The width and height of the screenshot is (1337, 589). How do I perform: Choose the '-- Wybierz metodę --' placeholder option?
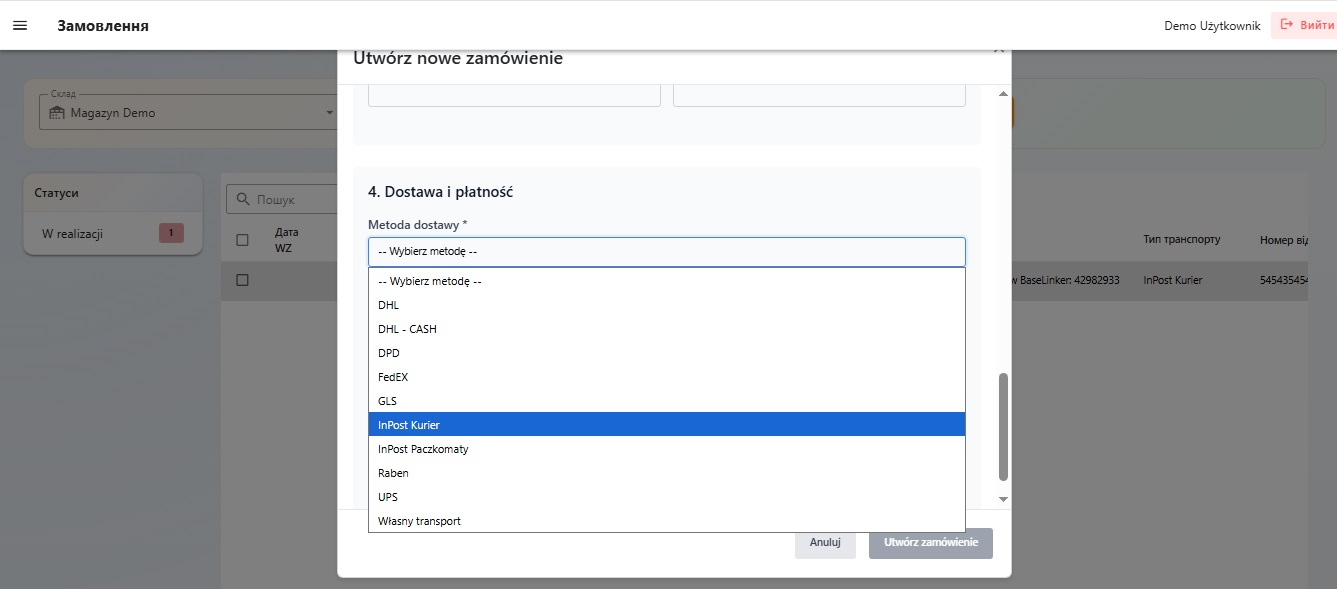tap(667, 281)
